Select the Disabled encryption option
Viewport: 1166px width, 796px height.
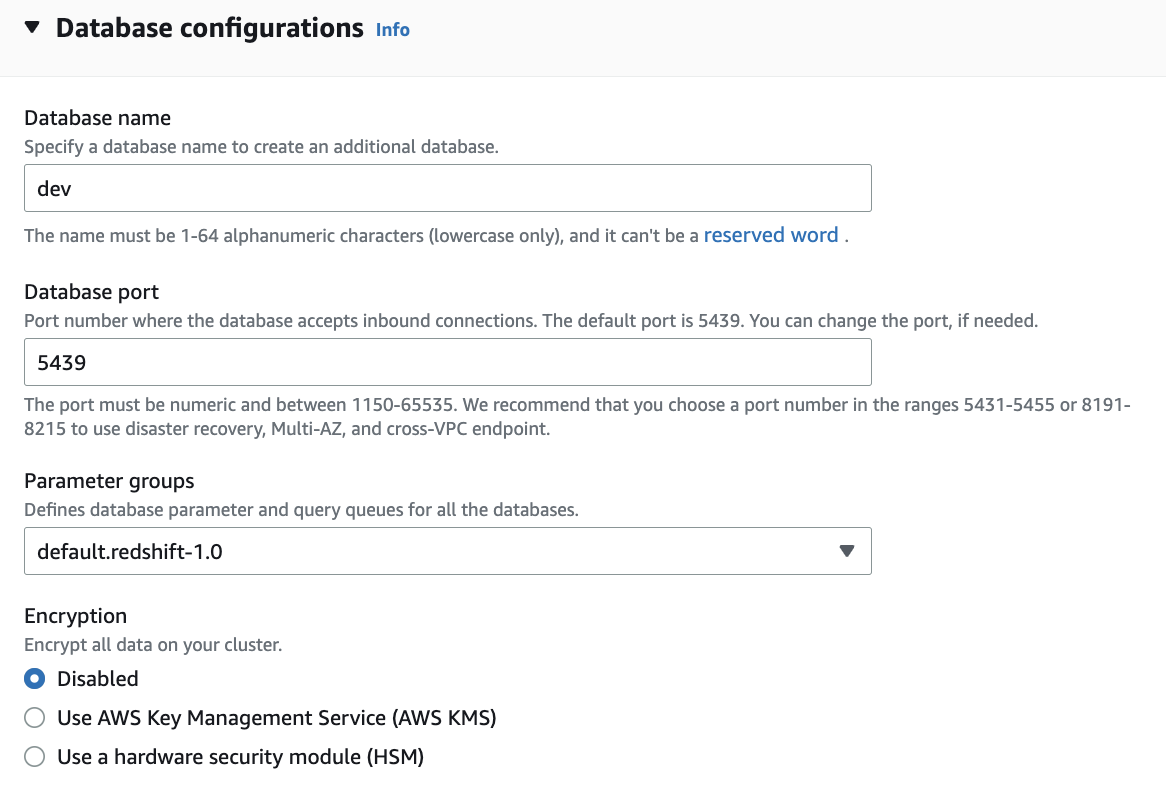pos(35,679)
